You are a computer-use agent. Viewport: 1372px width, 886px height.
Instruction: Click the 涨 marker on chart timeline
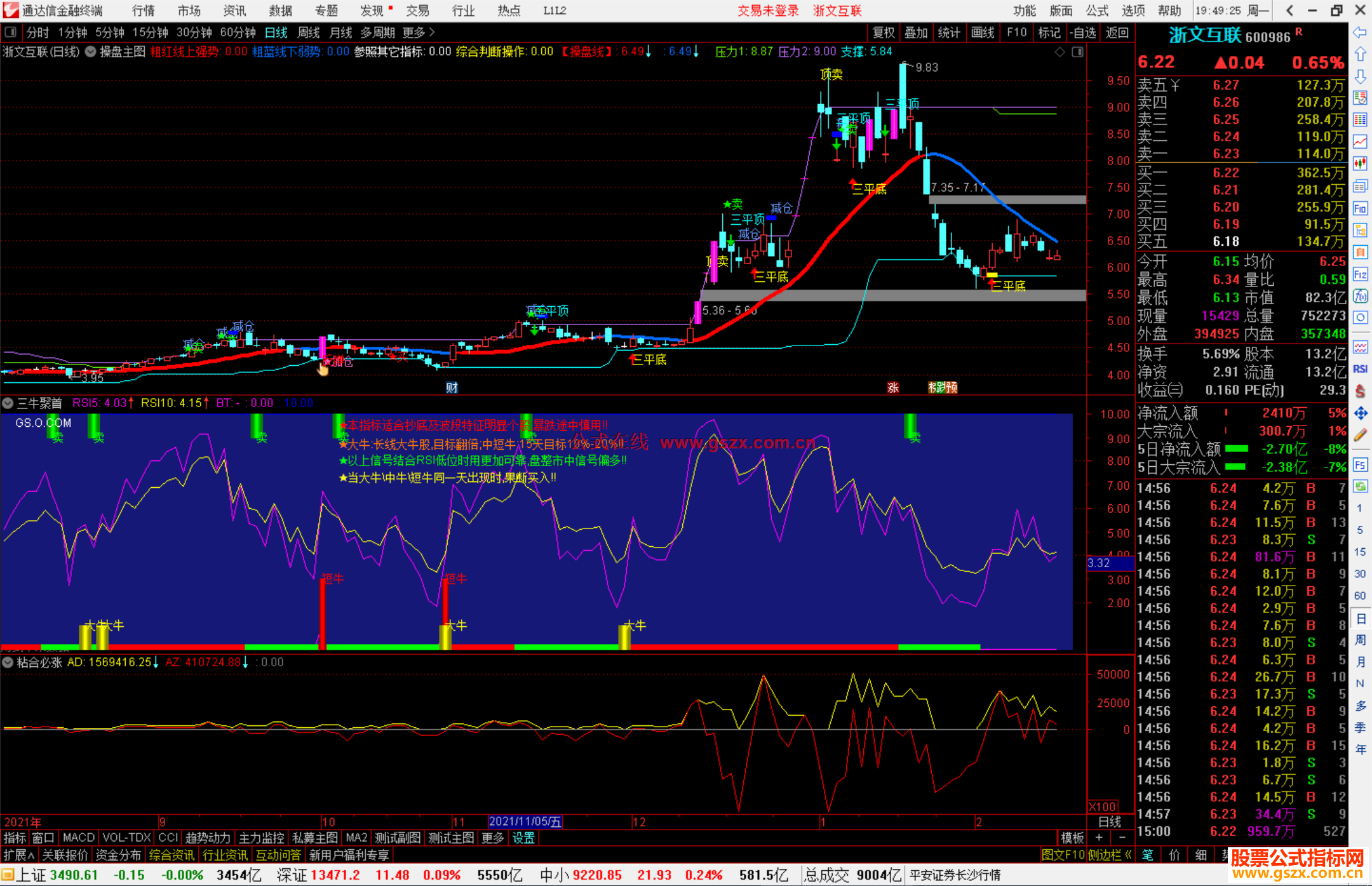893,387
